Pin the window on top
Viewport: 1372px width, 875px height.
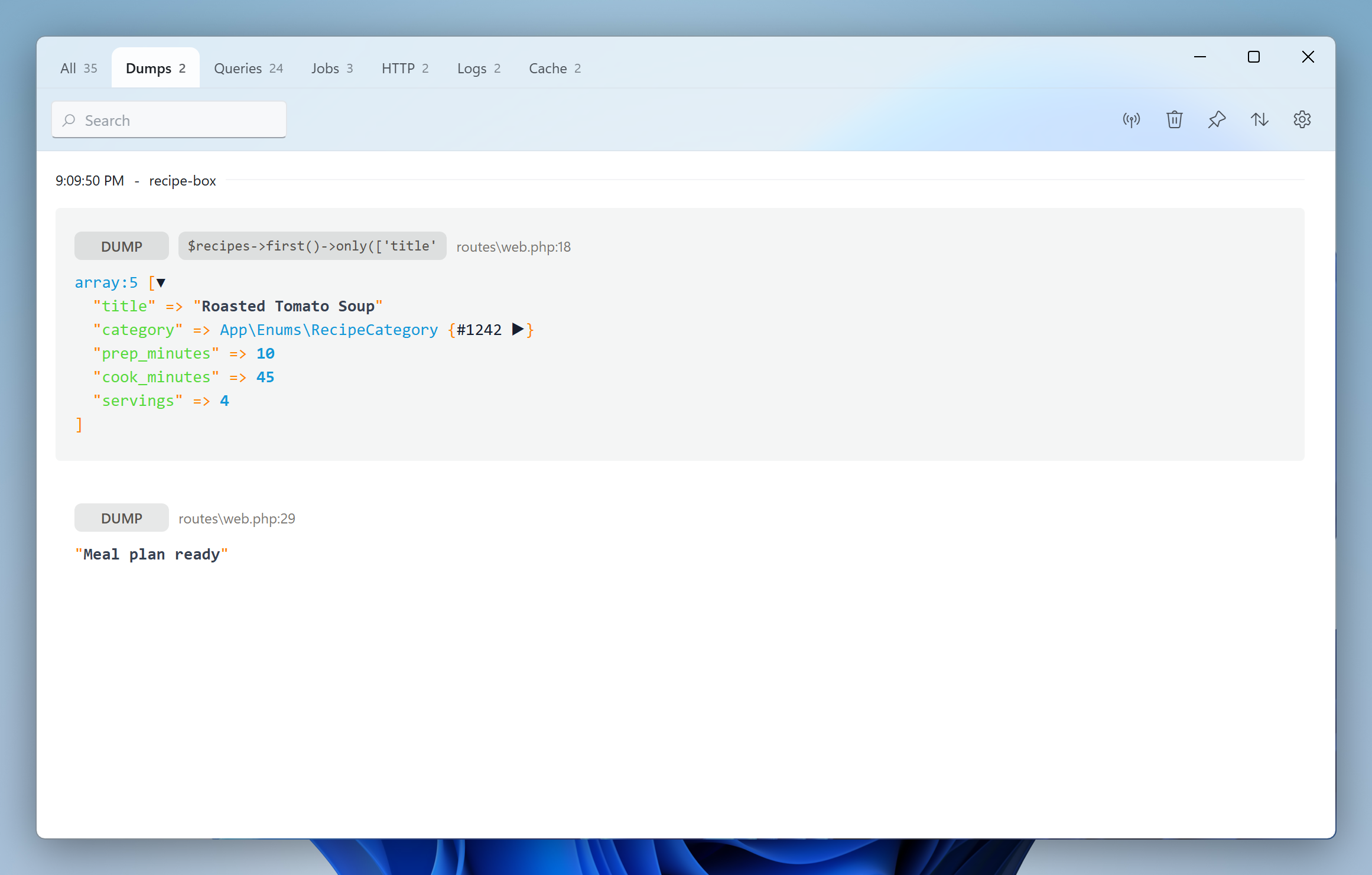[1217, 120]
